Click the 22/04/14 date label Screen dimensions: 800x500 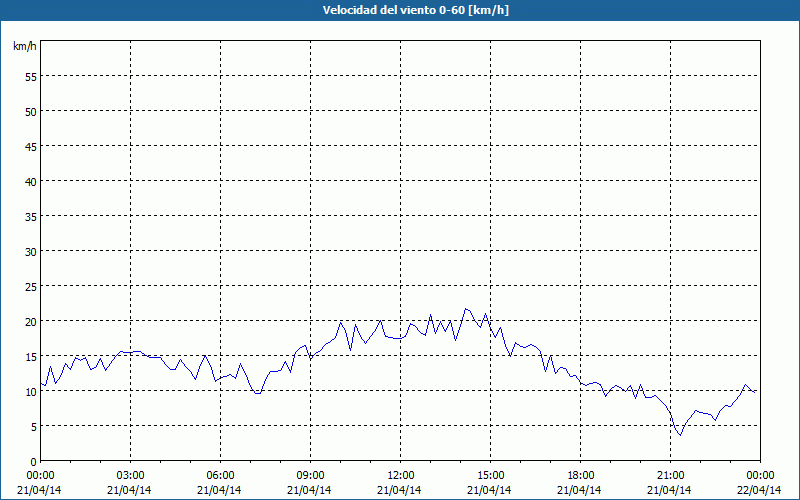[759, 490]
